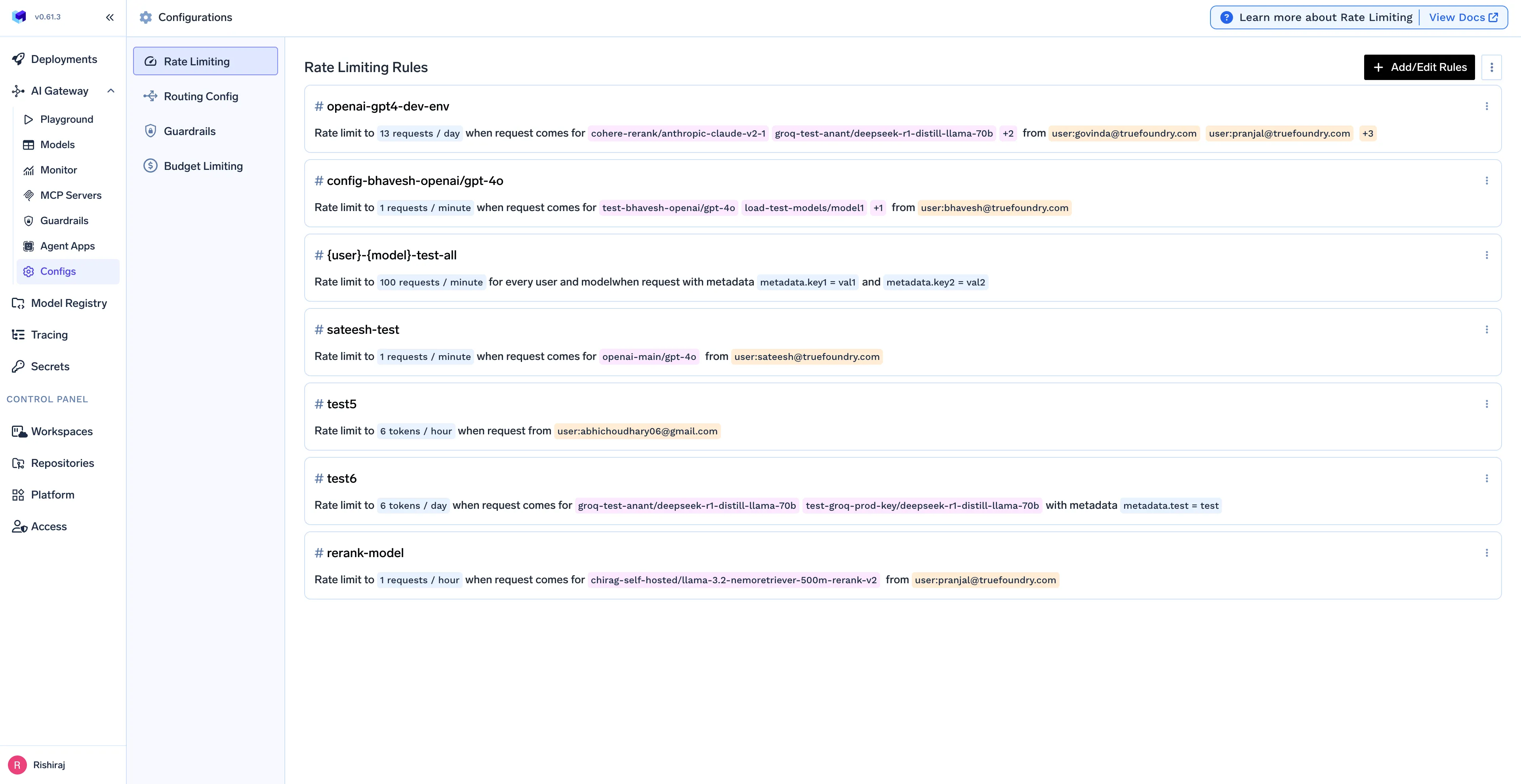
Task: Open the Rishiraj user profile avatar
Action: point(17,765)
